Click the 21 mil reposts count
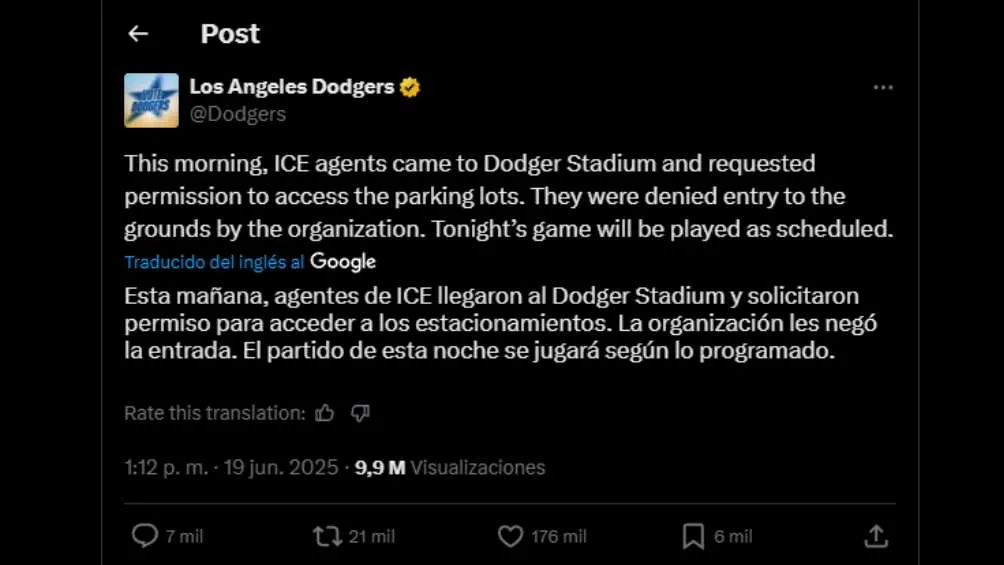The height and width of the screenshot is (565, 1004). 371,537
